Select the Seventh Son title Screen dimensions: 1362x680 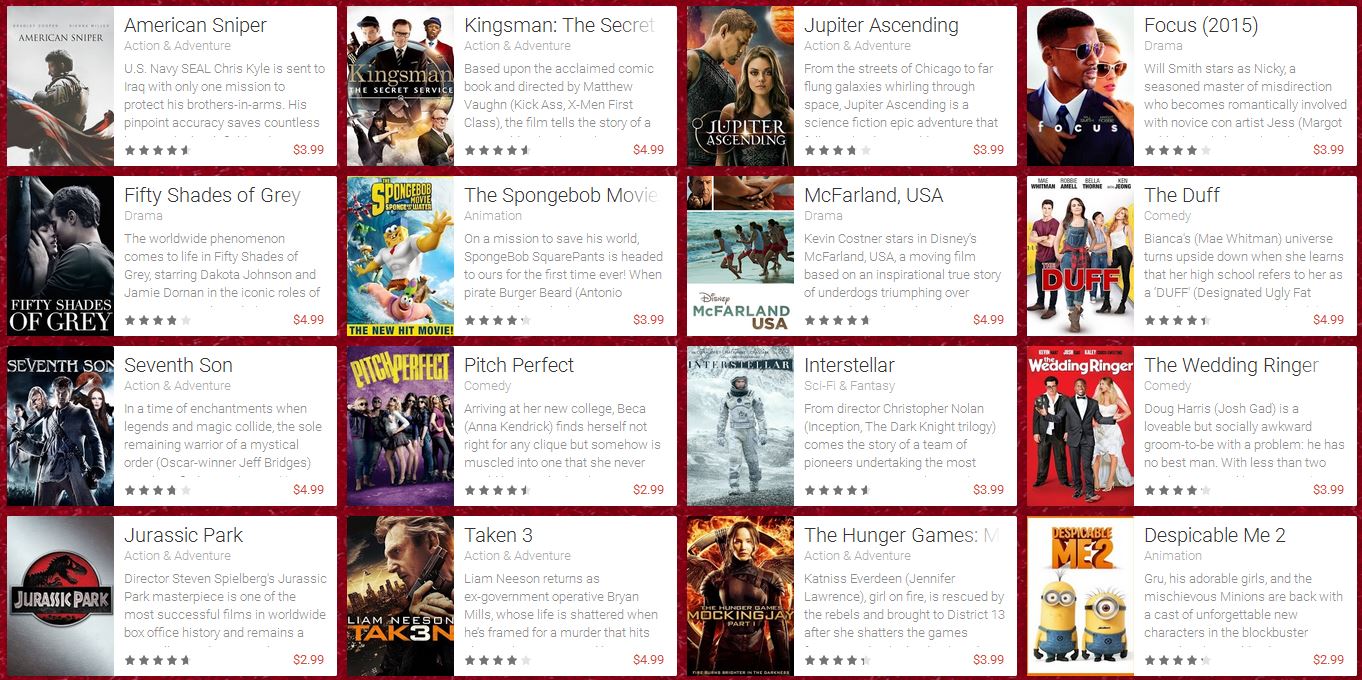click(178, 365)
